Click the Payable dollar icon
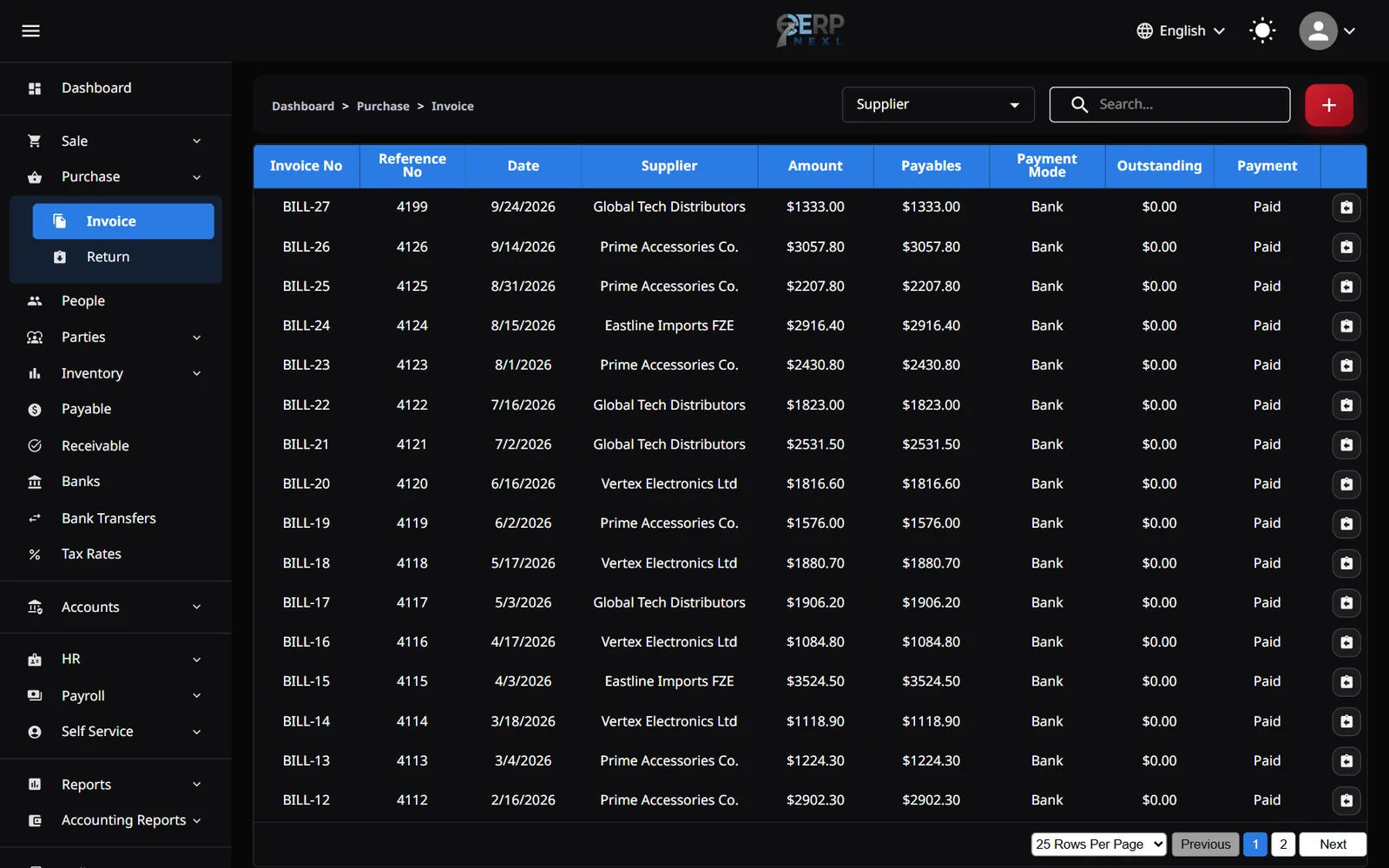The image size is (1389, 868). 35,410
